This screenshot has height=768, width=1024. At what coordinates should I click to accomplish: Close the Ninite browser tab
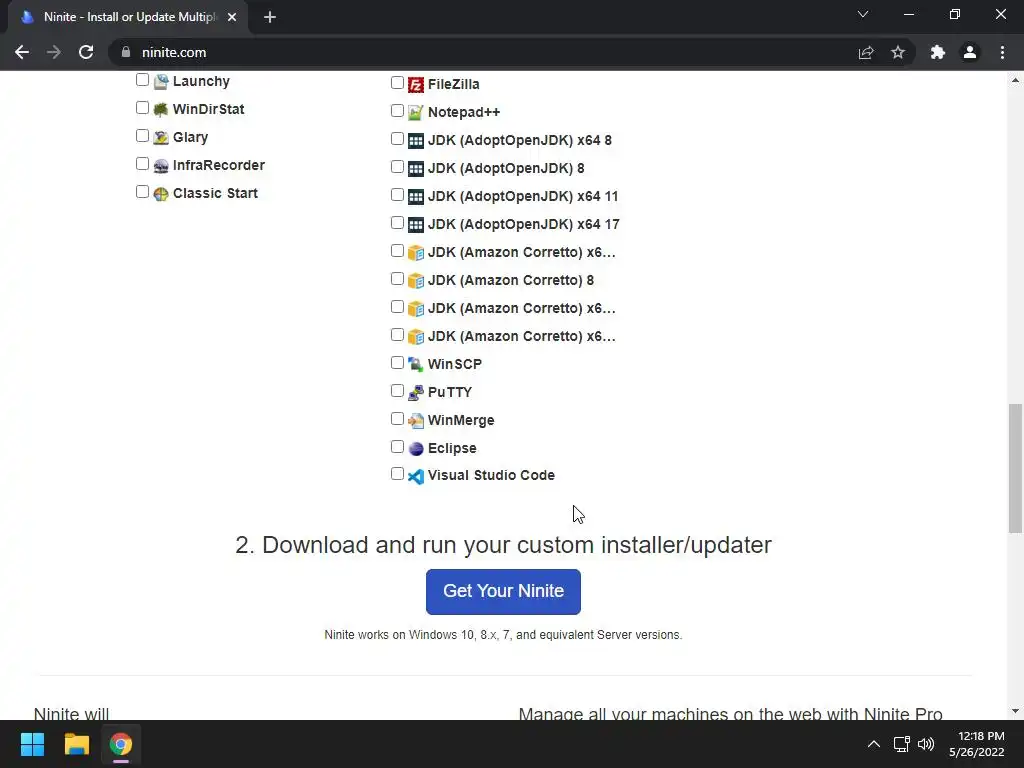[x=232, y=17]
